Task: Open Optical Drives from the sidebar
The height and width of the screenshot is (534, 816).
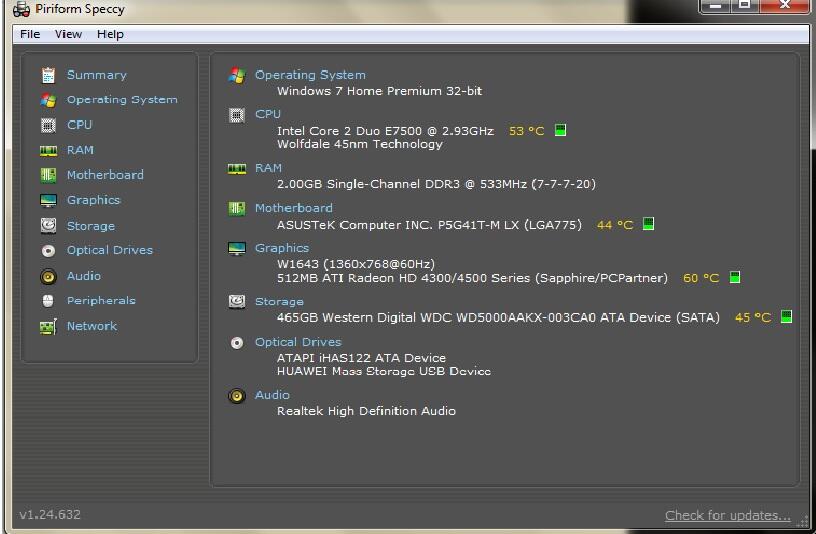Action: point(110,250)
